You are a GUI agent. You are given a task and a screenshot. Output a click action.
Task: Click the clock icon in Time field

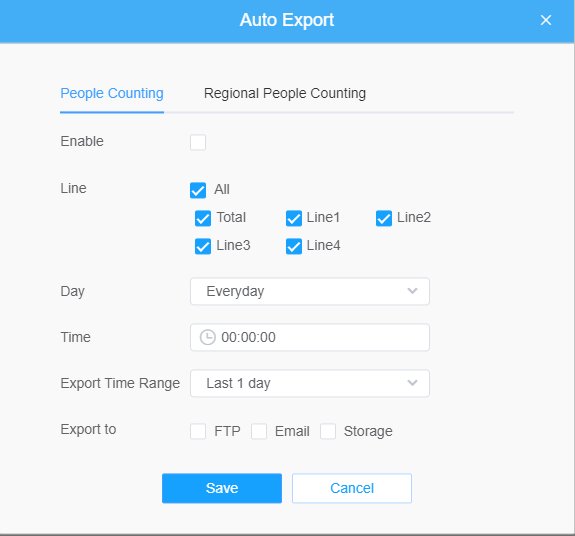click(208, 337)
